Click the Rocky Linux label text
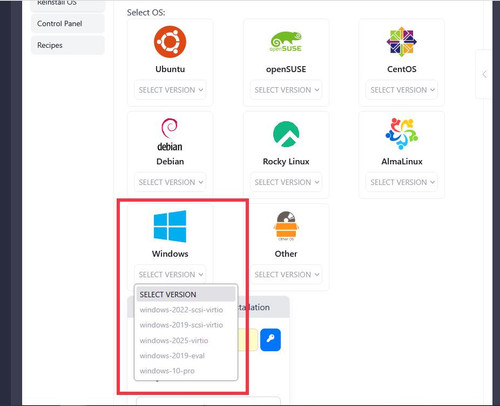This screenshot has height=406, width=500. coord(286,162)
